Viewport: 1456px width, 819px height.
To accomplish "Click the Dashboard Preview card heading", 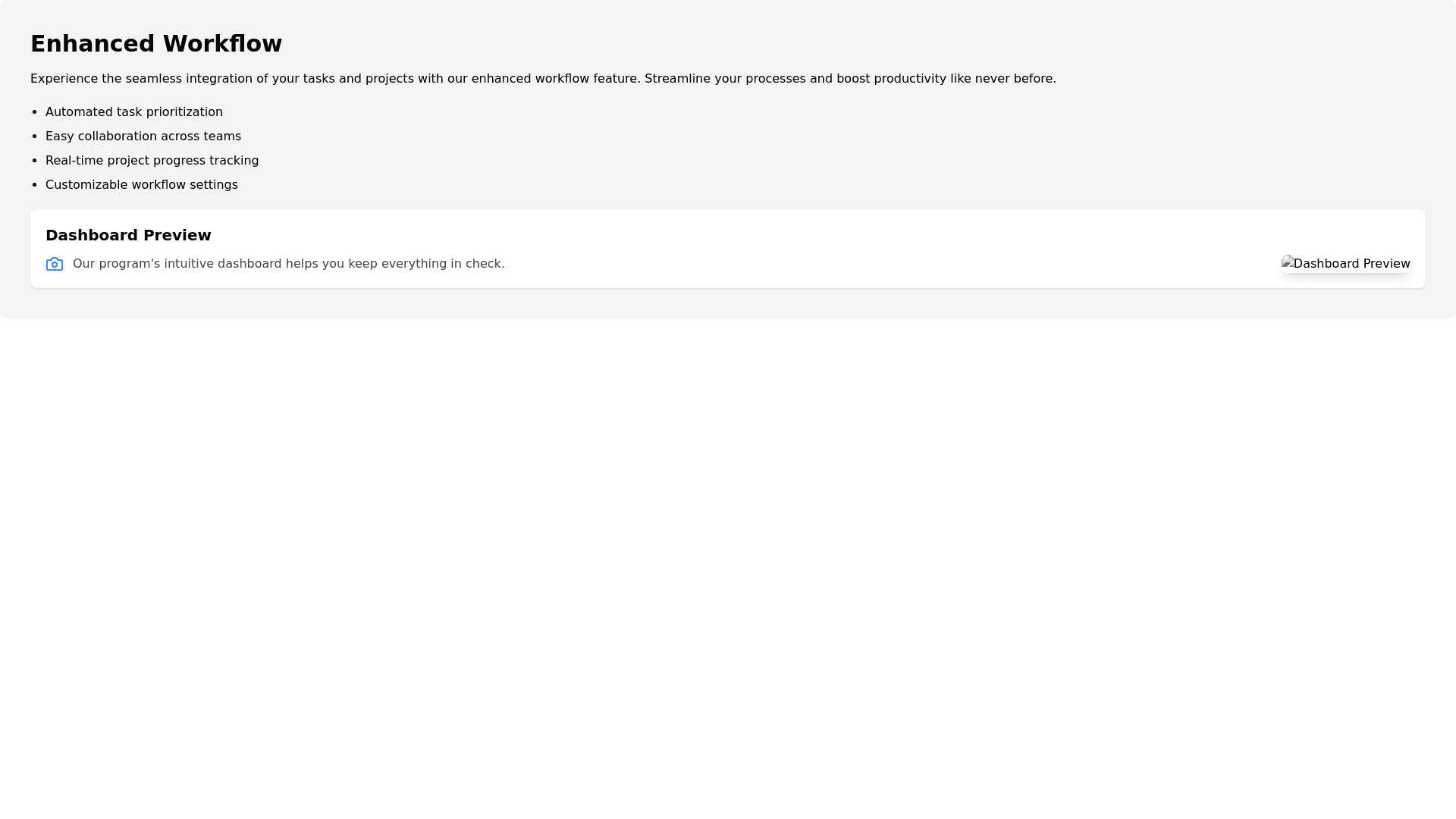I will [128, 236].
